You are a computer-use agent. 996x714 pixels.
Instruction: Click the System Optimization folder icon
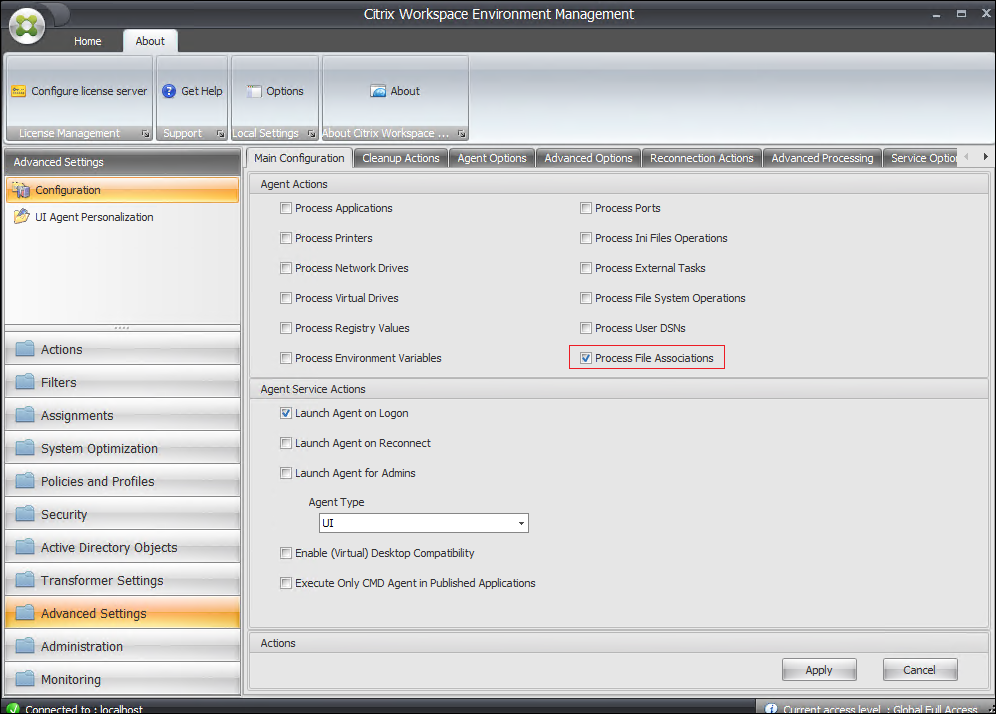click(x=25, y=448)
